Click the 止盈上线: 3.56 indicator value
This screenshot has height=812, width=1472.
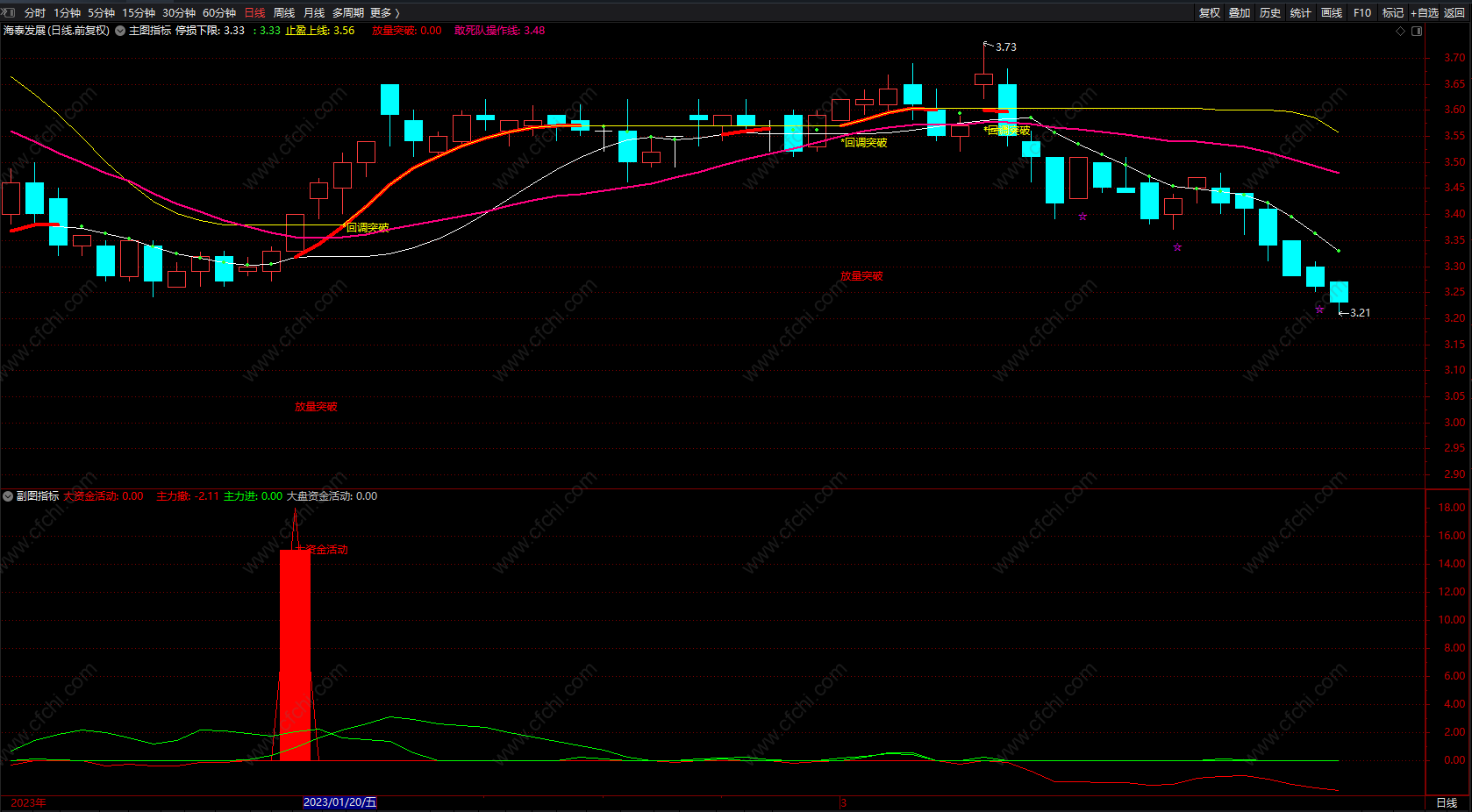(x=320, y=31)
